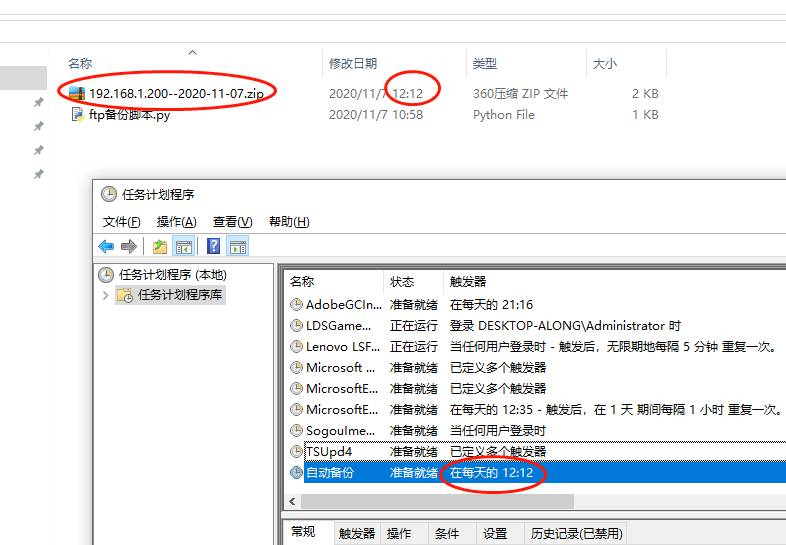786x545 pixels.
Task: Select 任务计划程序 (本地) root tree node
Action: click(172, 275)
